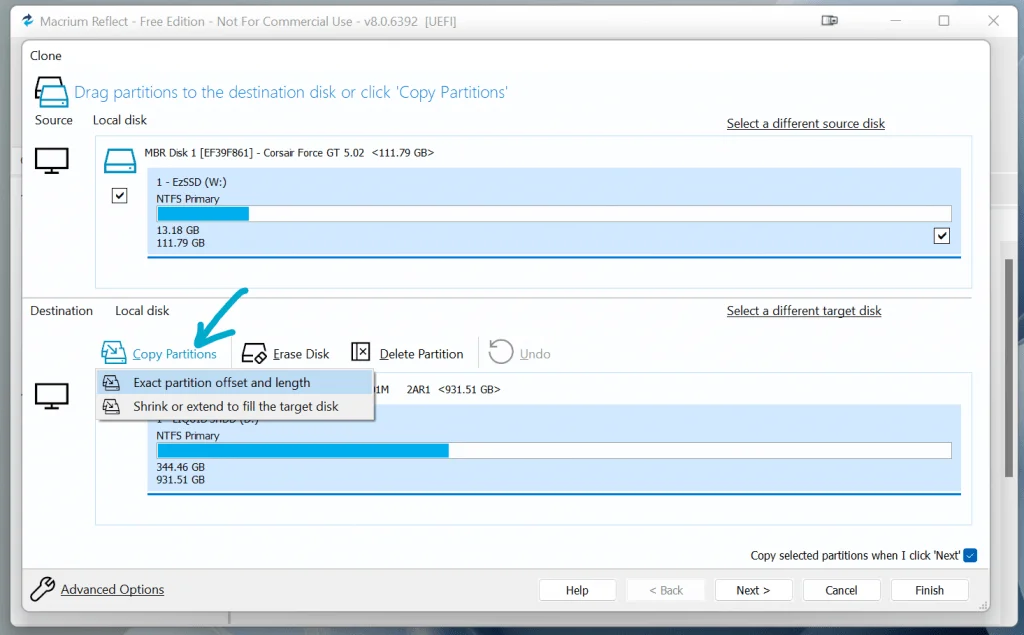
Task: Click icon beside Exact partition offset entry
Action: pyautogui.click(x=112, y=383)
